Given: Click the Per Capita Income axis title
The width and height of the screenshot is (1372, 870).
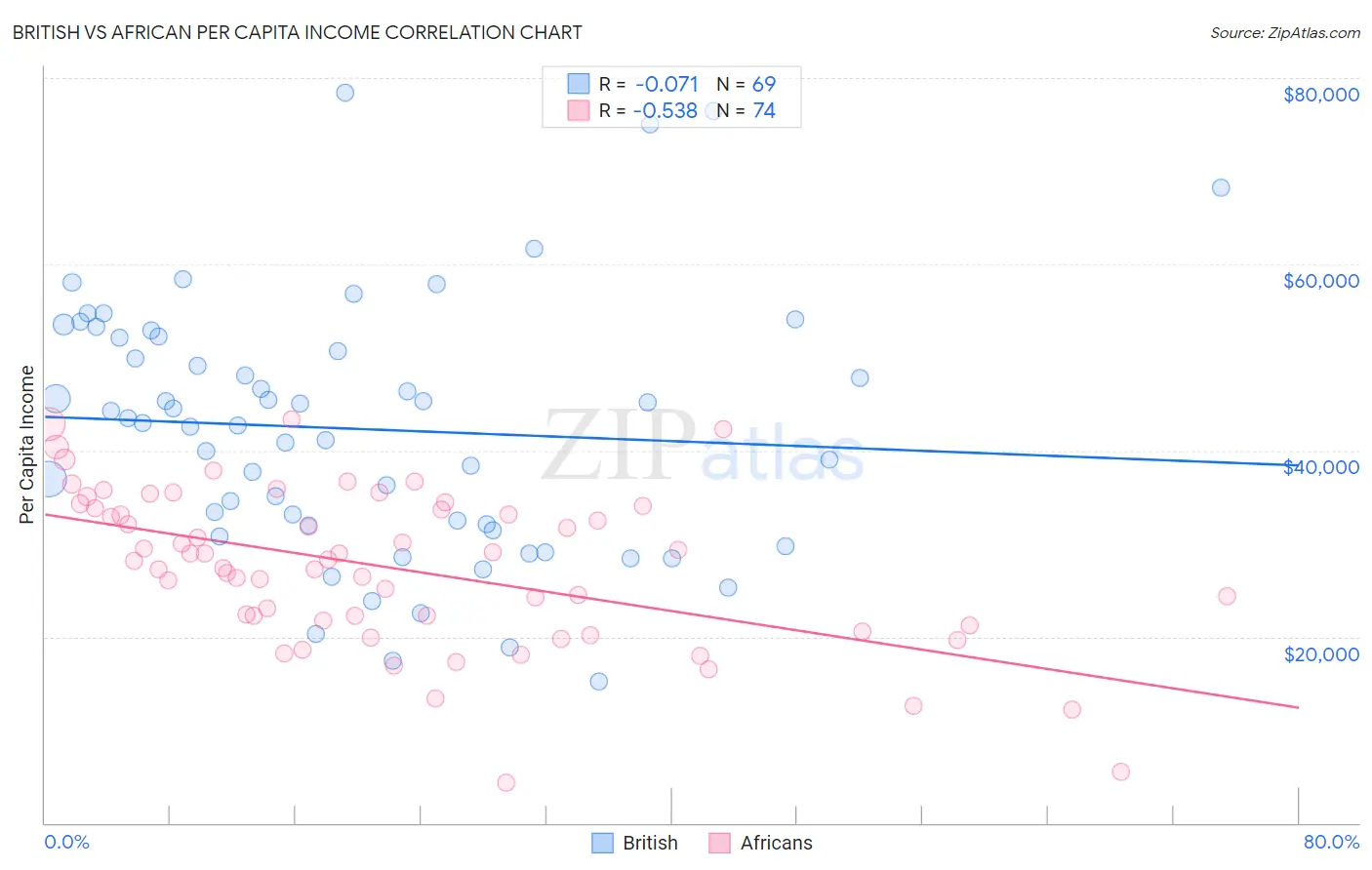Looking at the screenshot, I should tap(27, 444).
